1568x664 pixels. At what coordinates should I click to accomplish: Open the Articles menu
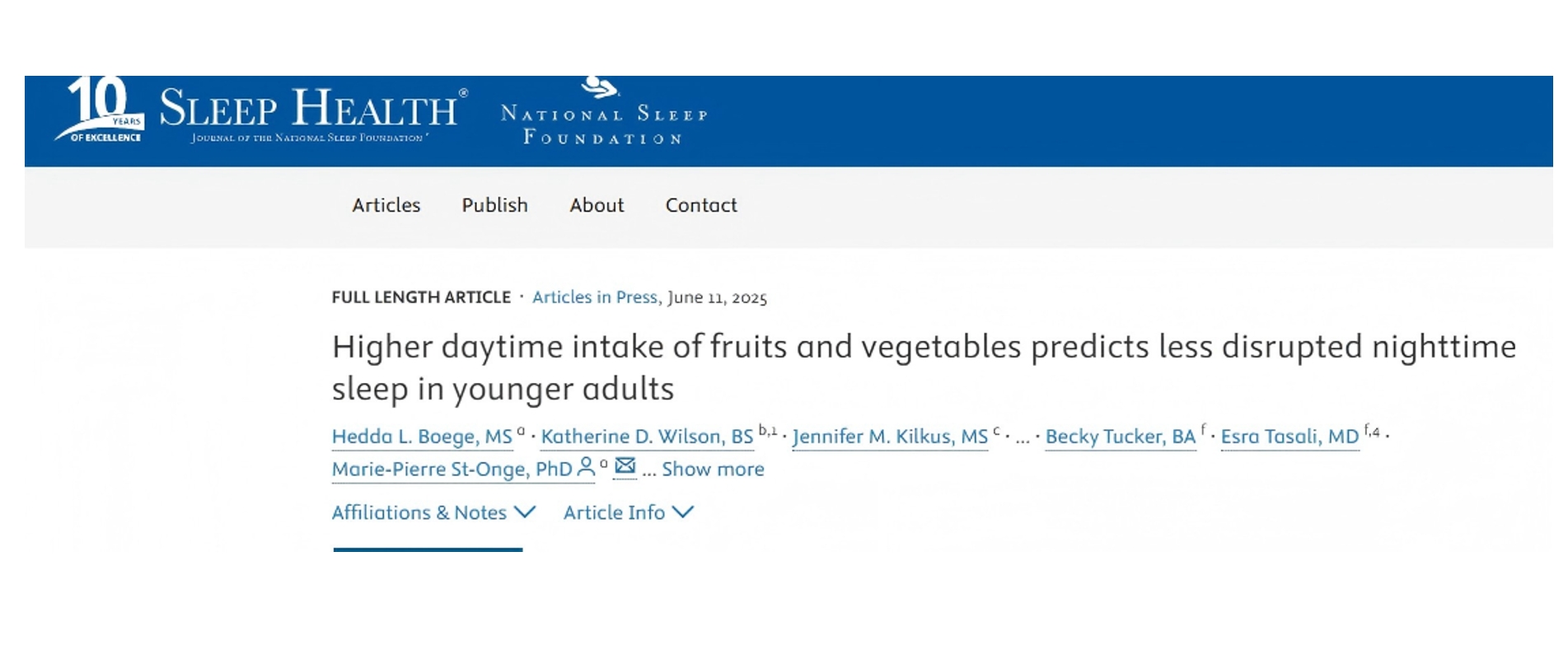click(x=386, y=205)
